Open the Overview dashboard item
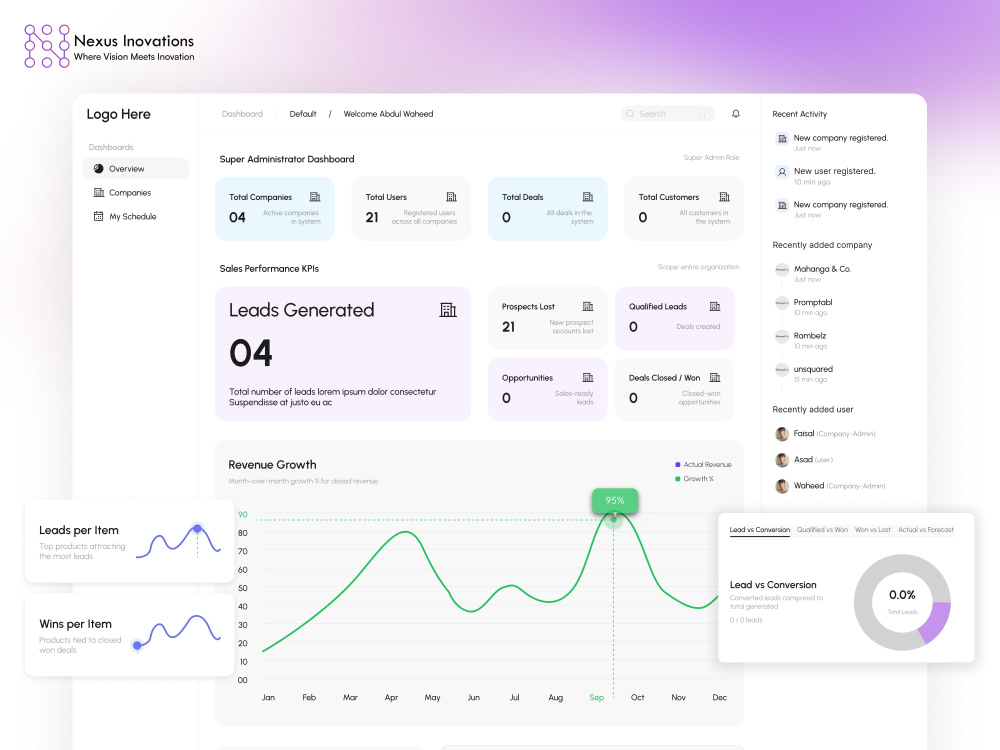Viewport: 1000px width, 750px height. pyautogui.click(x=135, y=168)
